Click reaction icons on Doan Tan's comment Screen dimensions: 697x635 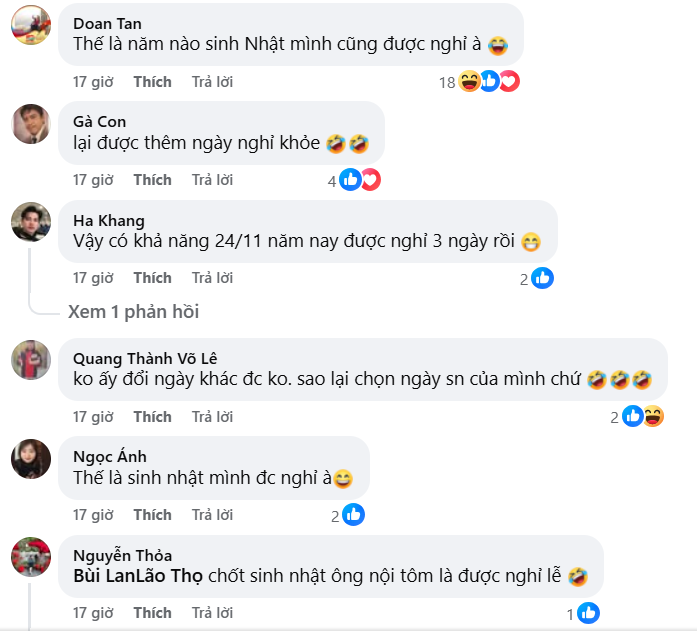(x=489, y=82)
